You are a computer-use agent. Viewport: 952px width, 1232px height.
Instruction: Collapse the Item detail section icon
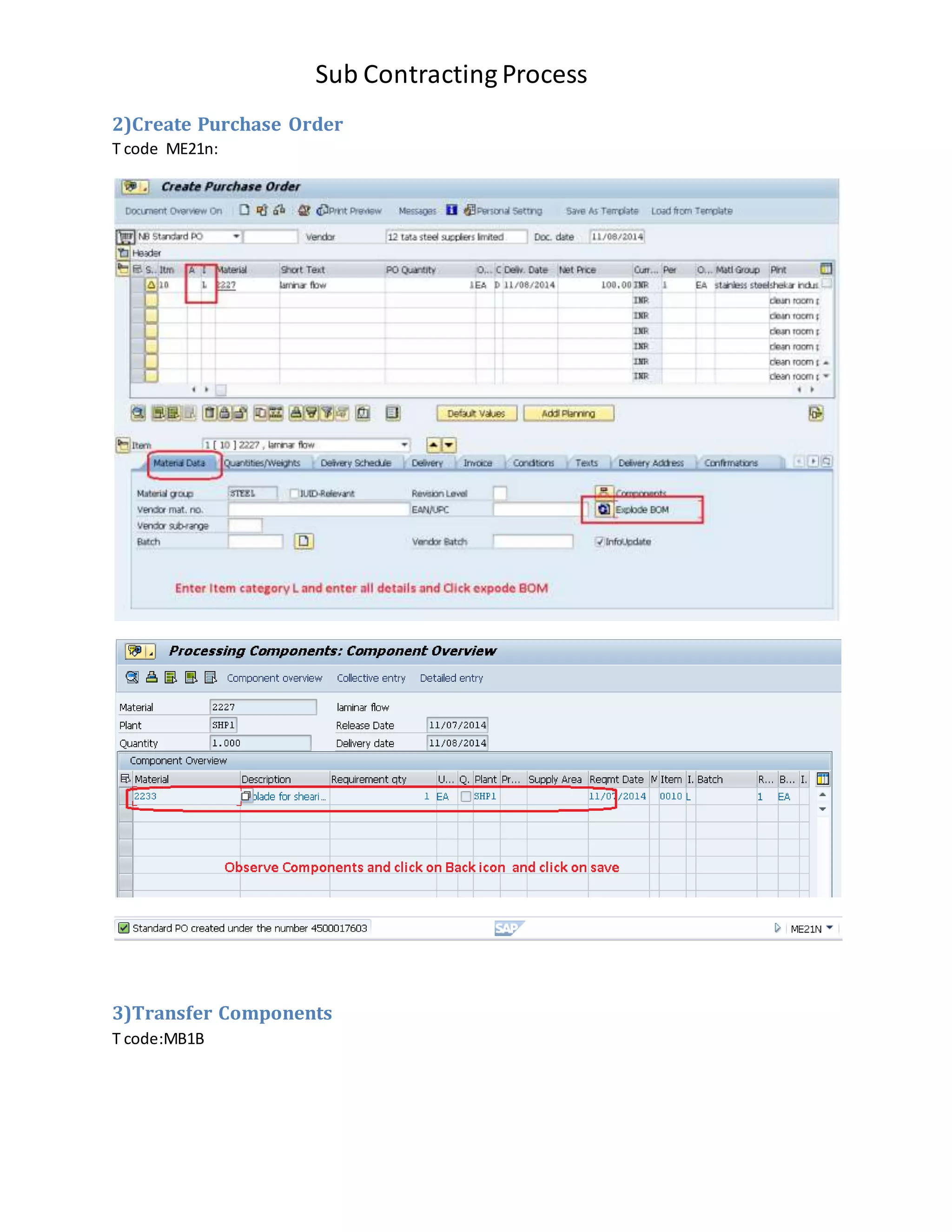pos(123,445)
